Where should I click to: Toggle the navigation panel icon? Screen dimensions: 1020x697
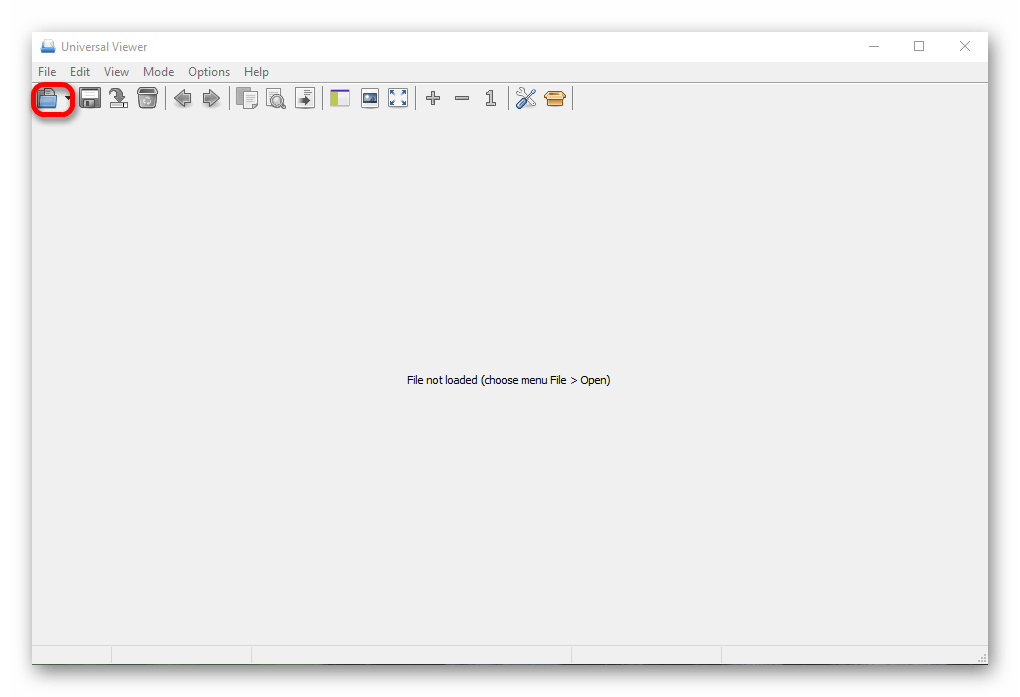pyautogui.click(x=340, y=98)
